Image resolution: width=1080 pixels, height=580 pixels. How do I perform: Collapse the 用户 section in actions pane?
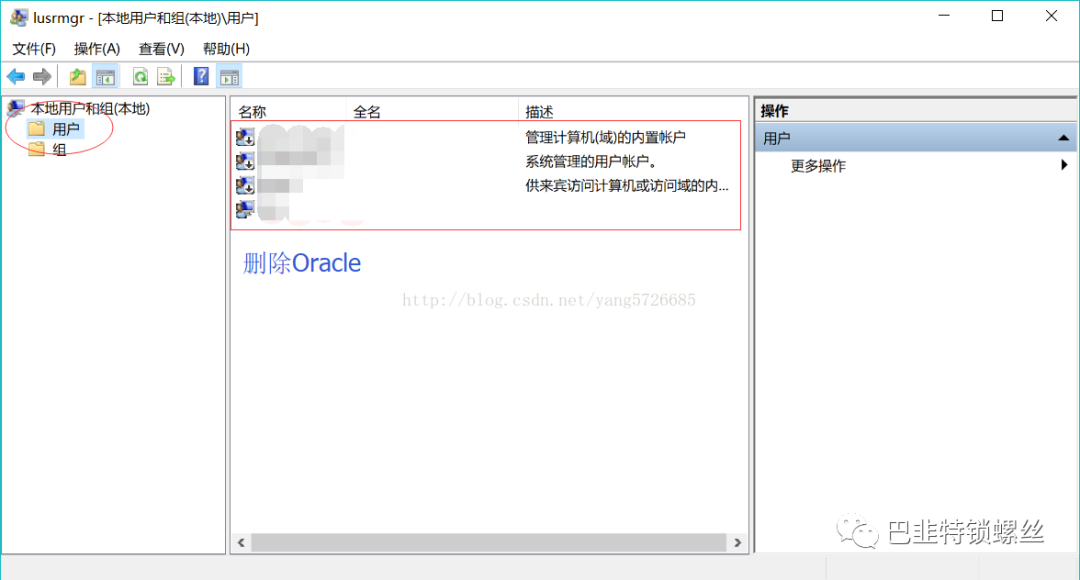(1063, 138)
